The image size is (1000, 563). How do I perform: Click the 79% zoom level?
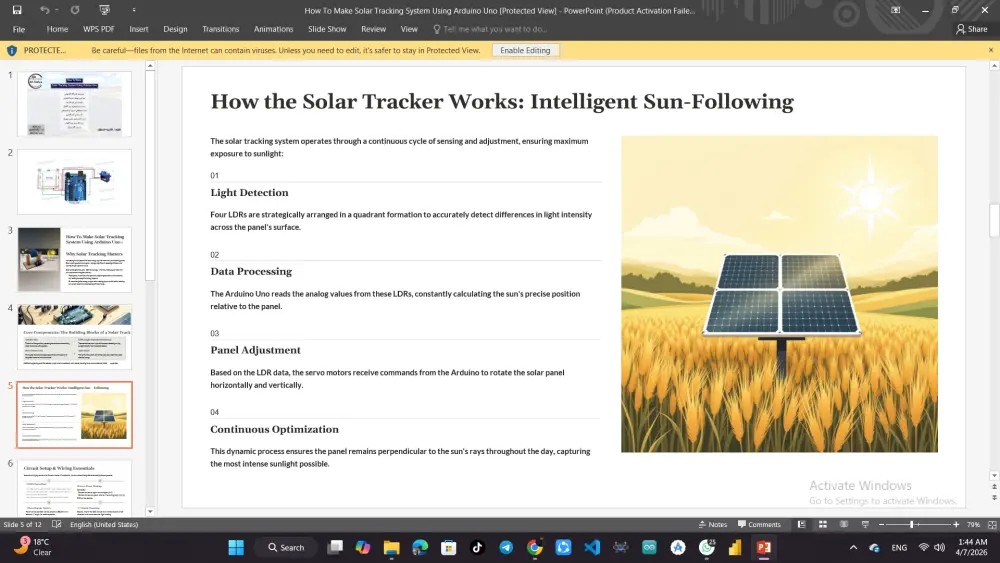(x=973, y=525)
